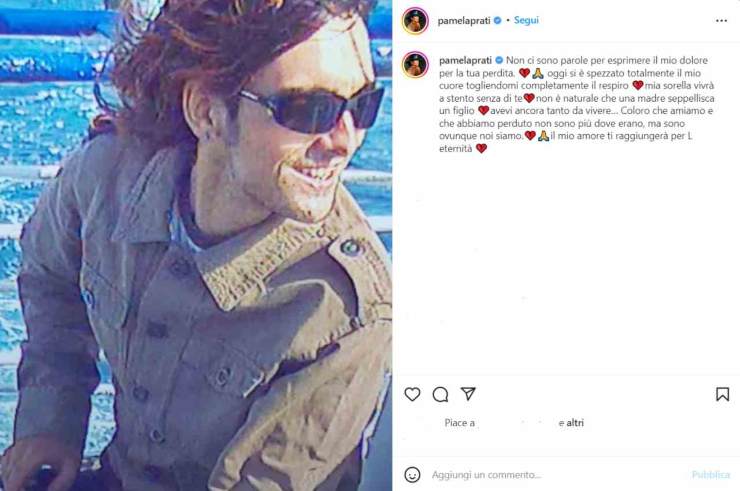The image size is (740, 491).
Task: Click the pamelaprati username in the caption
Action: click(x=465, y=60)
